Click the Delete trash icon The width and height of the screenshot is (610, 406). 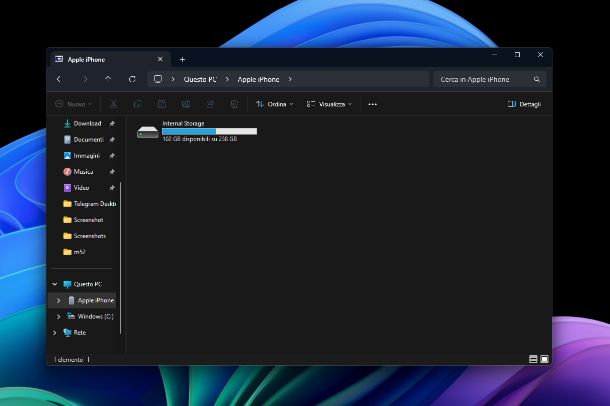(234, 104)
